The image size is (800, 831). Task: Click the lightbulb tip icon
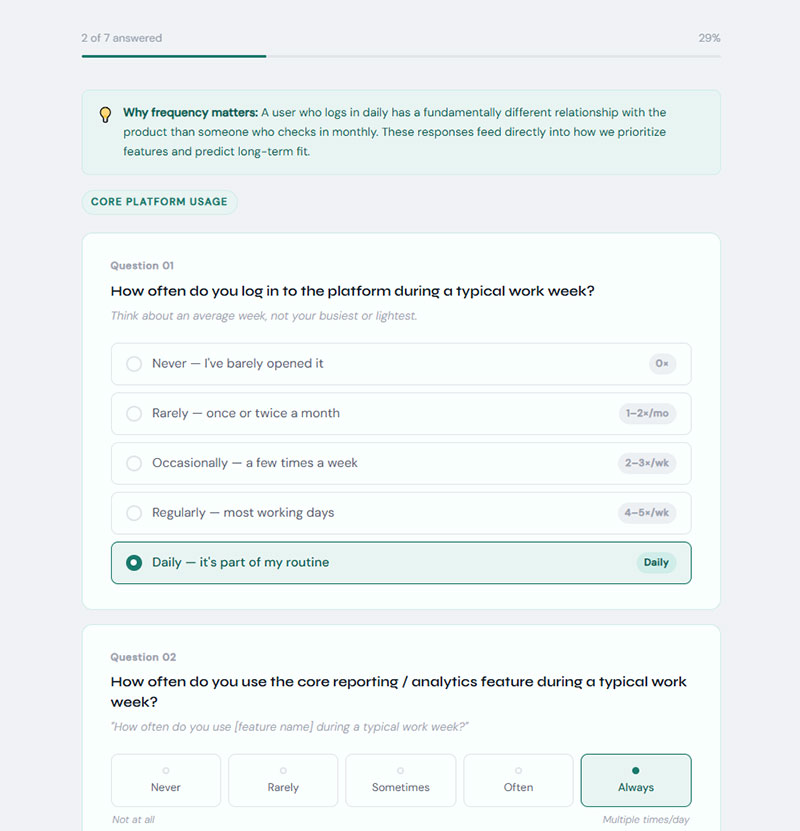pyautogui.click(x=105, y=114)
